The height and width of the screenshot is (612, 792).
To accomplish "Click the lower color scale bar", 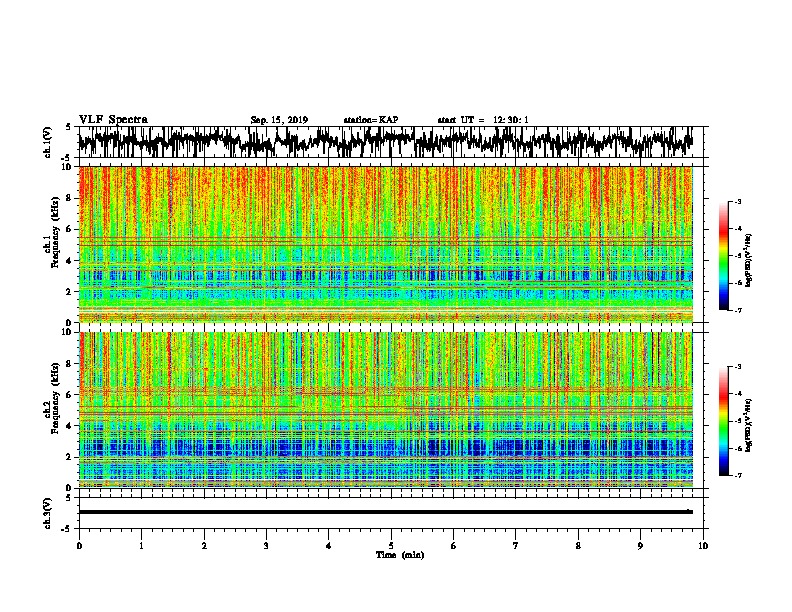I will [x=723, y=421].
